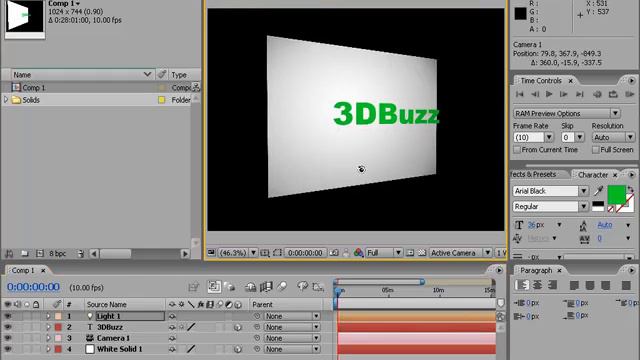Image resolution: width=640 pixels, height=360 pixels.
Task: Expand the Solids folder in Project panel
Action: [6, 100]
